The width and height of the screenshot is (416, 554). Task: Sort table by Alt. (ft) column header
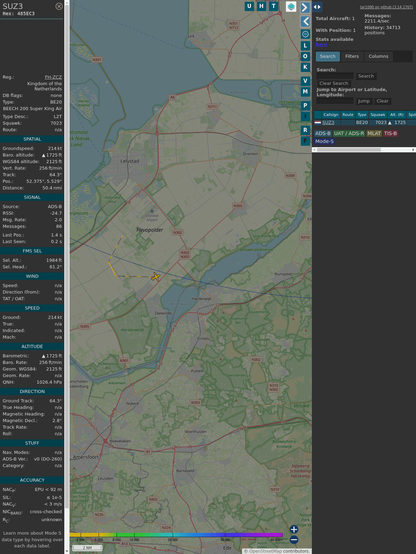(397, 115)
